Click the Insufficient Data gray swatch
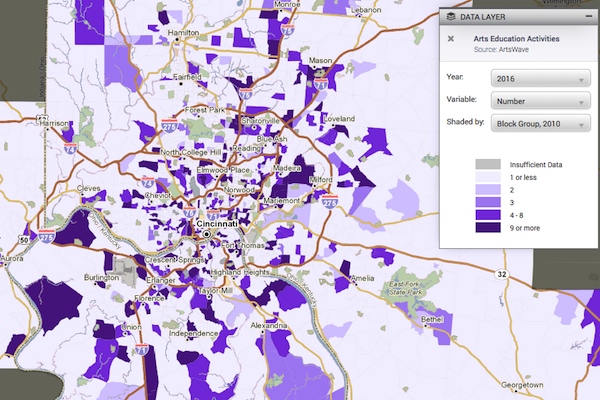The image size is (600, 400). [486, 163]
